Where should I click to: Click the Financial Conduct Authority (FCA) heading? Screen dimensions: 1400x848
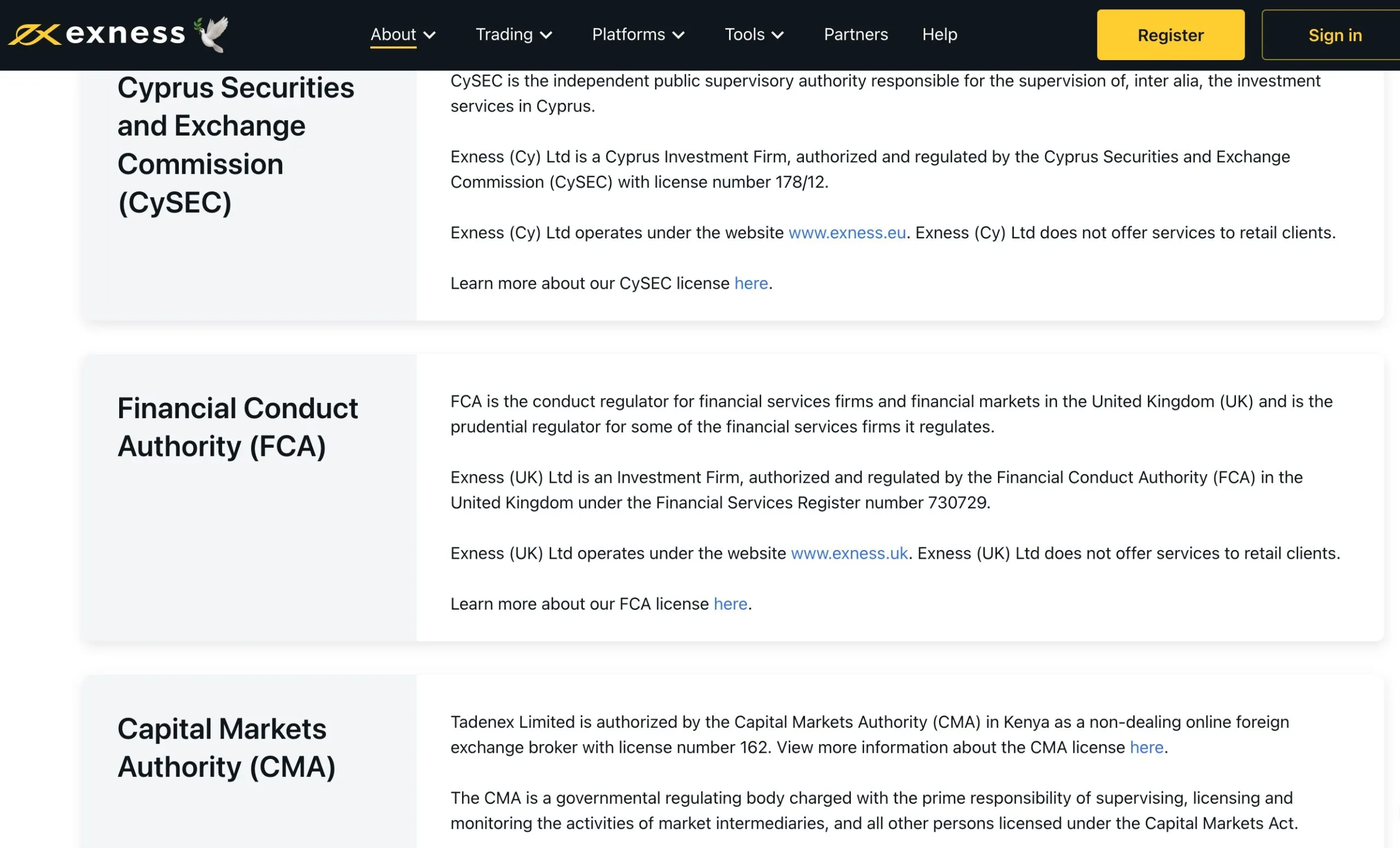click(x=237, y=427)
